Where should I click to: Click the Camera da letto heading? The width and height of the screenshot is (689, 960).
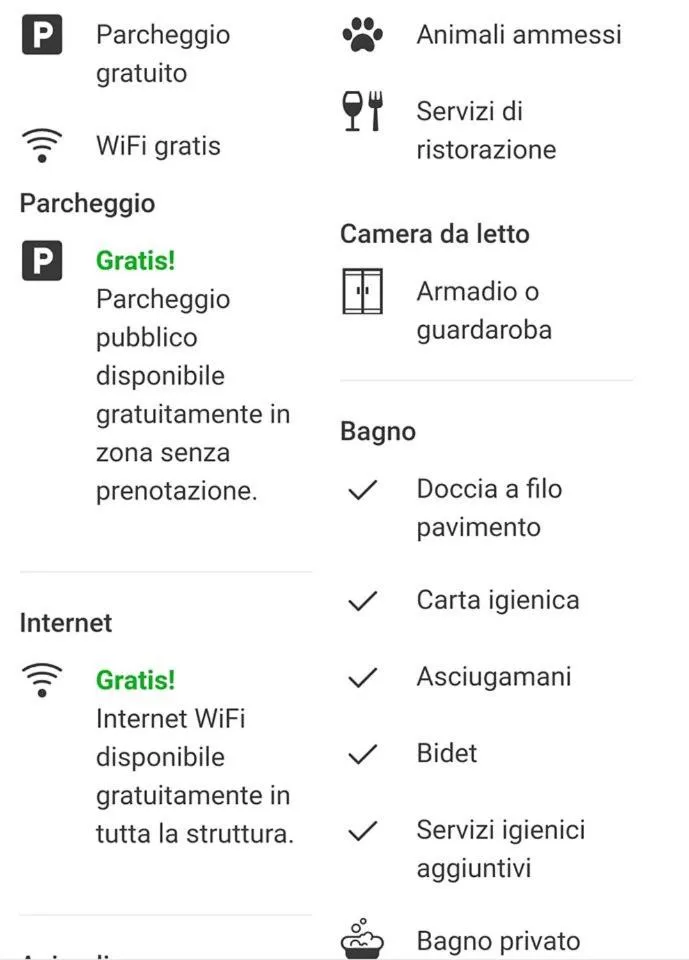[x=435, y=235]
